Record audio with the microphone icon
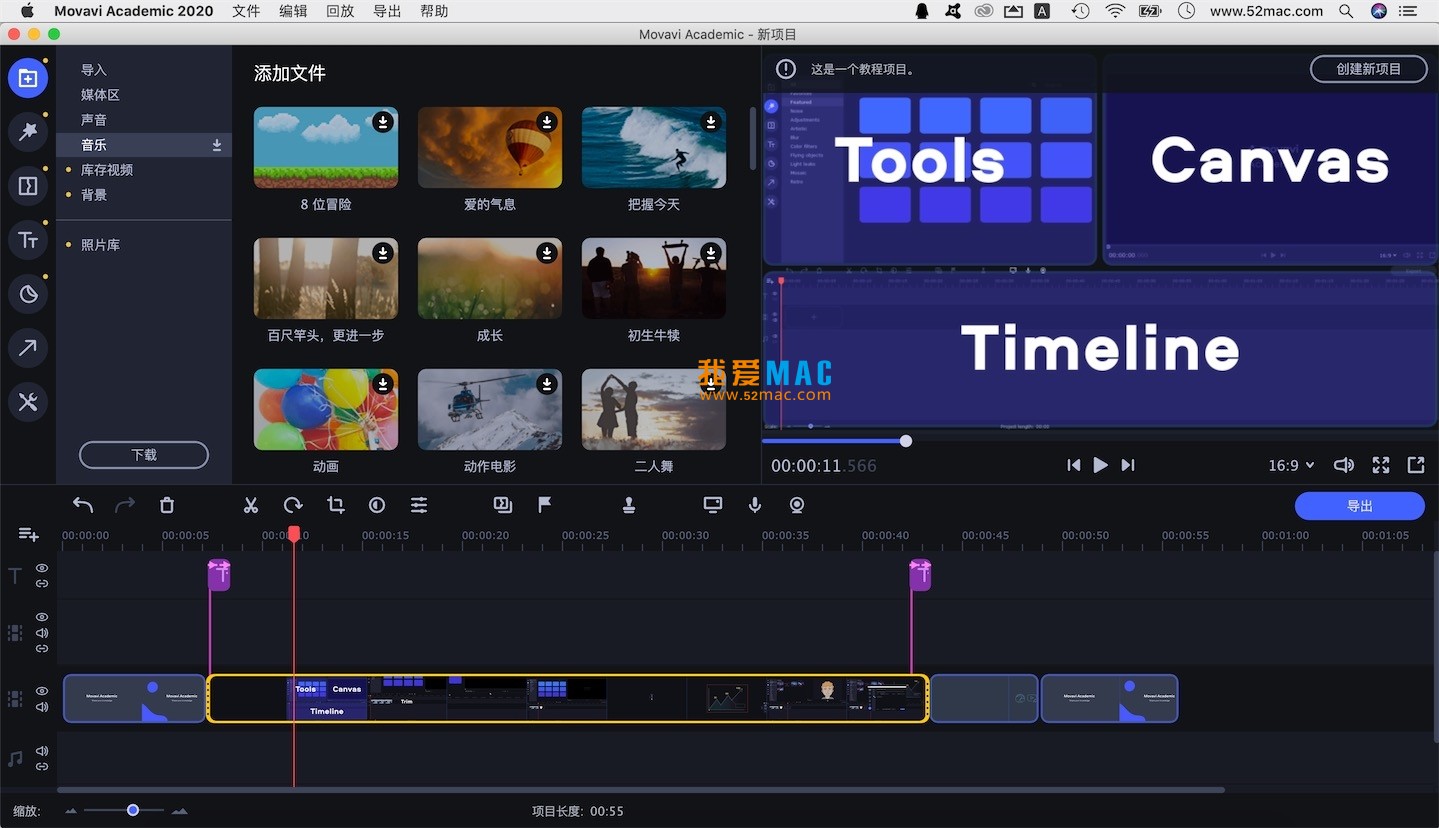1439x828 pixels. point(755,506)
